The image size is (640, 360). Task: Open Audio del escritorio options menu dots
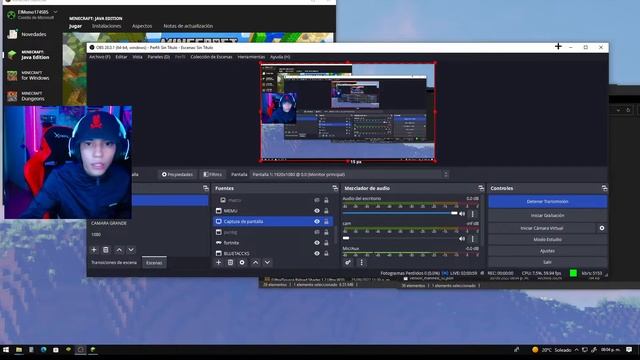473,213
